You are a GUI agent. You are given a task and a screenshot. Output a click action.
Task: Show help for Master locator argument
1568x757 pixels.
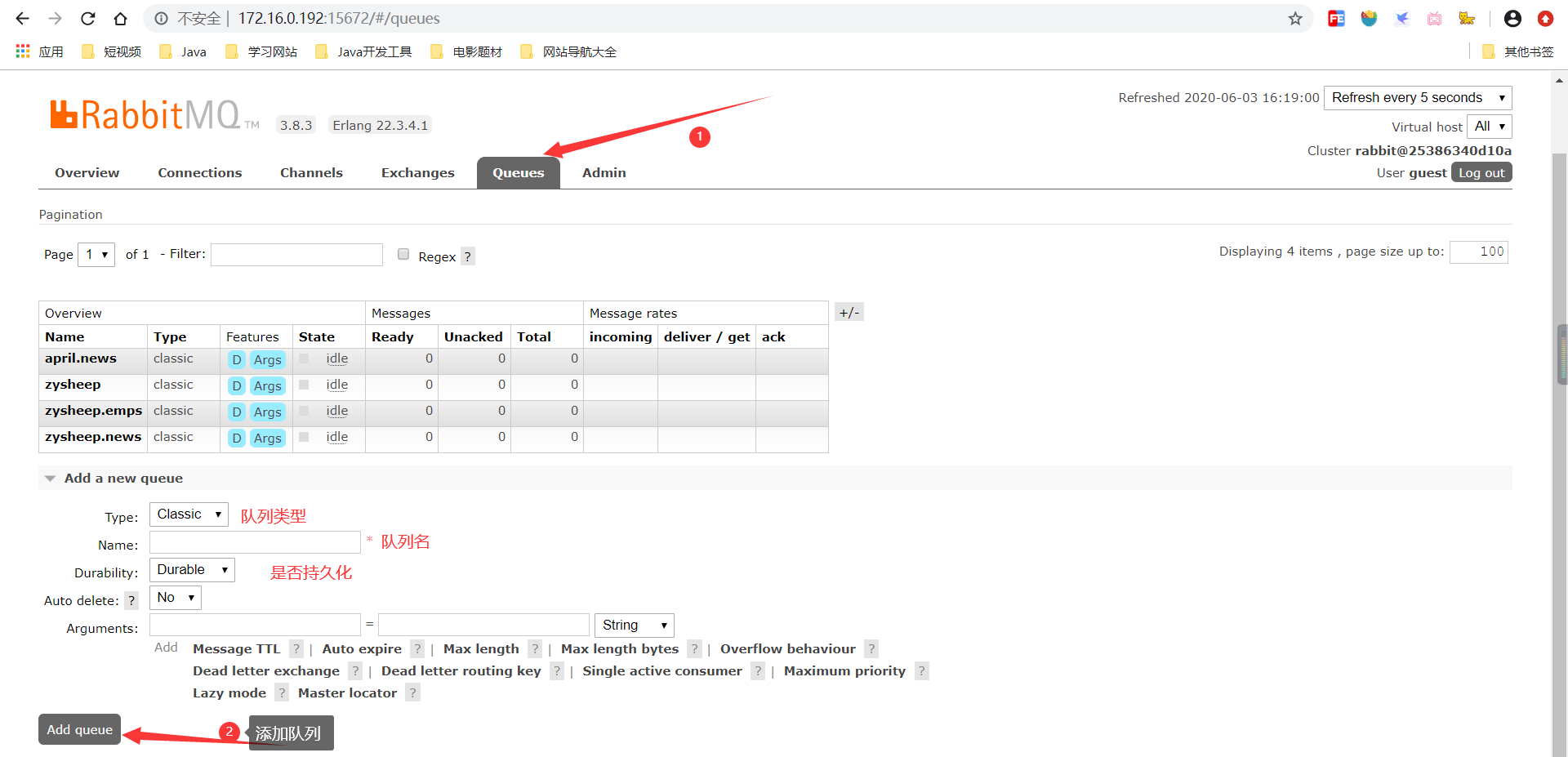pyautogui.click(x=413, y=692)
